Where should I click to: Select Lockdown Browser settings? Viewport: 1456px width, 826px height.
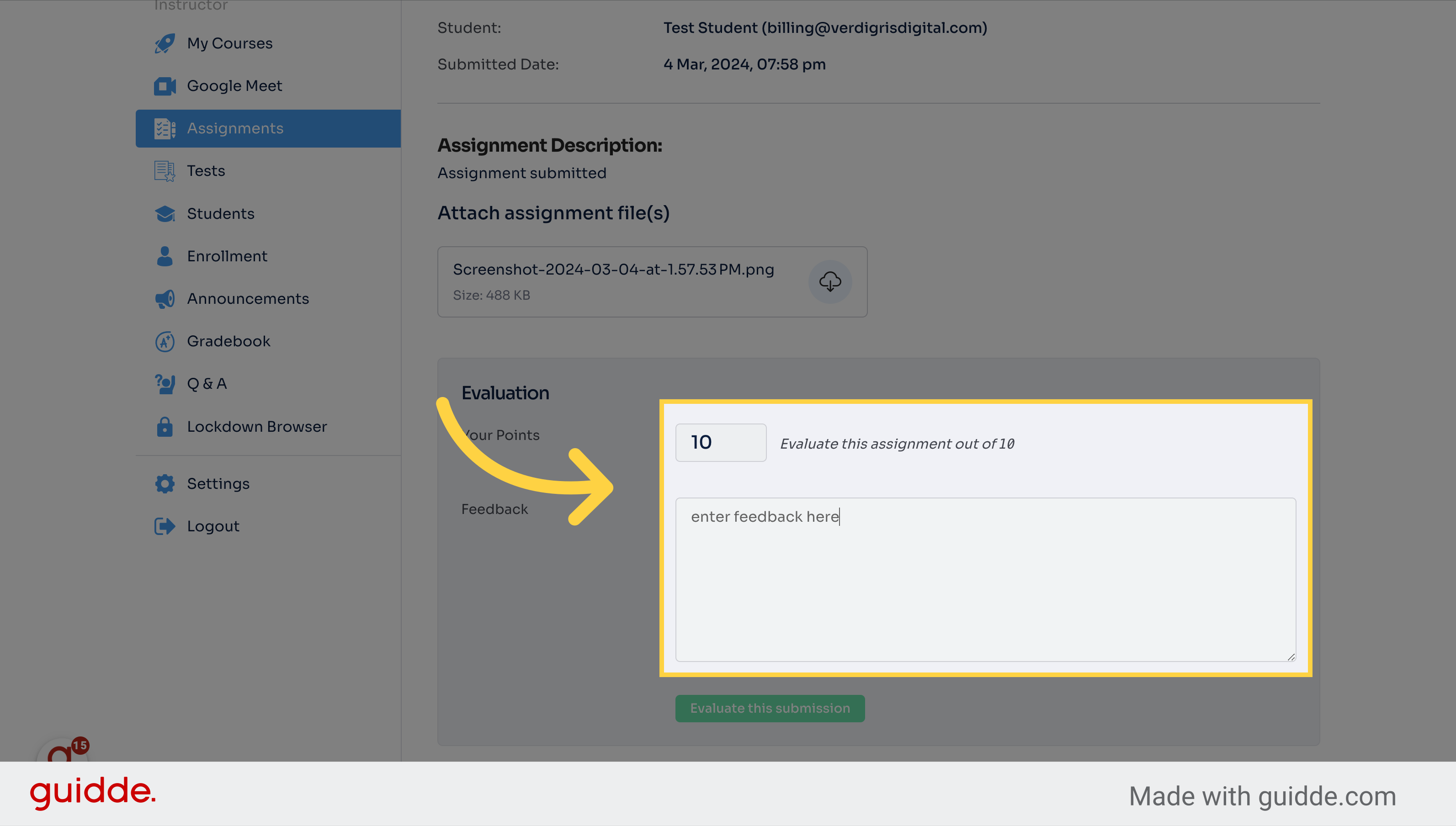(257, 426)
